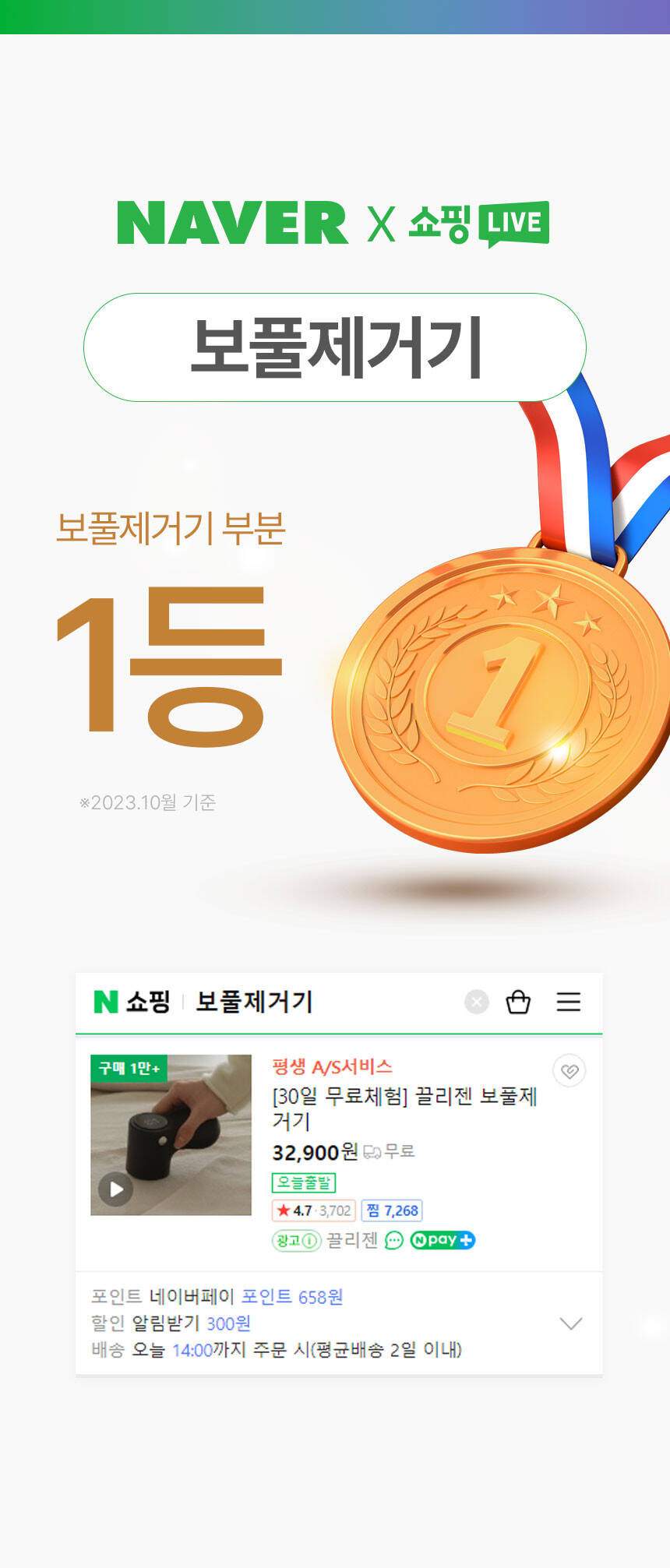Screen dimensions: 670x1568
Task: Open the 끌리젠 보풀제거기 product title
Action: (404, 1108)
